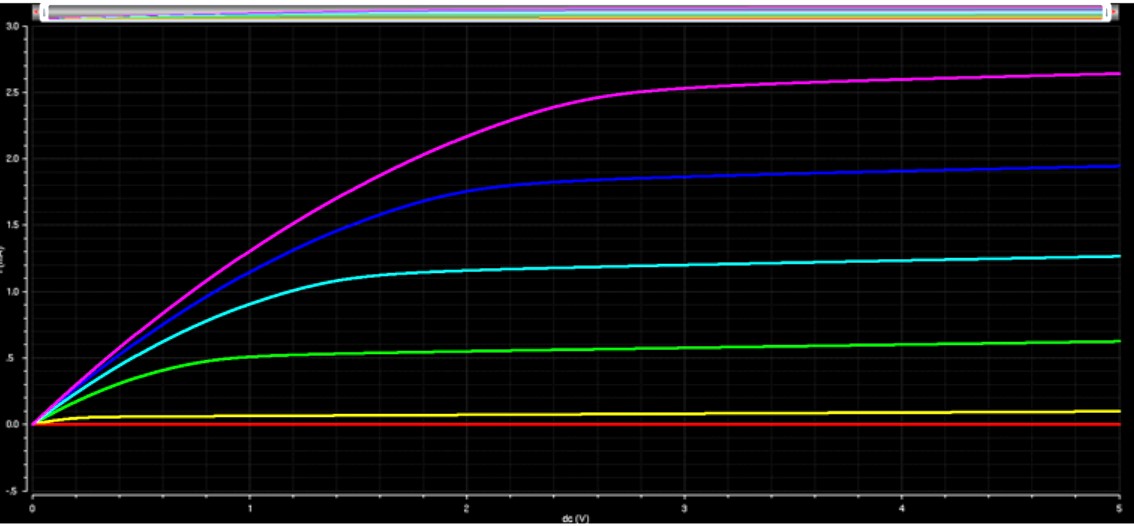Click the y-axis tick label "0.0"

(12, 424)
